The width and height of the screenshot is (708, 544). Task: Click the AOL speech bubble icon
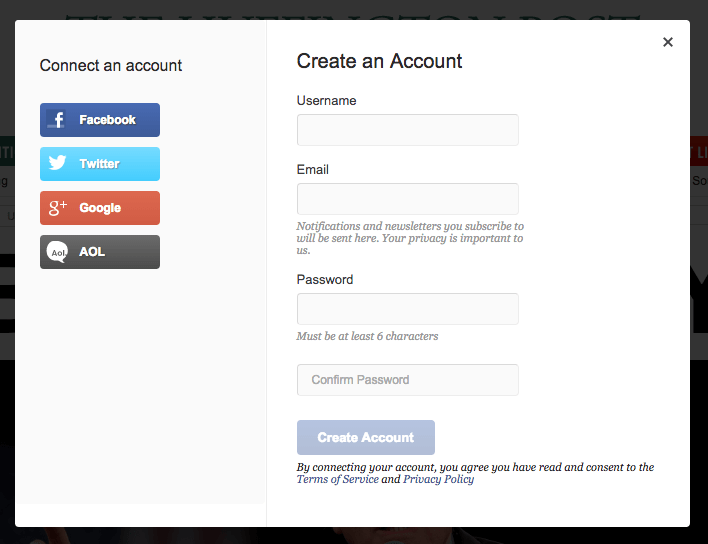pos(58,253)
